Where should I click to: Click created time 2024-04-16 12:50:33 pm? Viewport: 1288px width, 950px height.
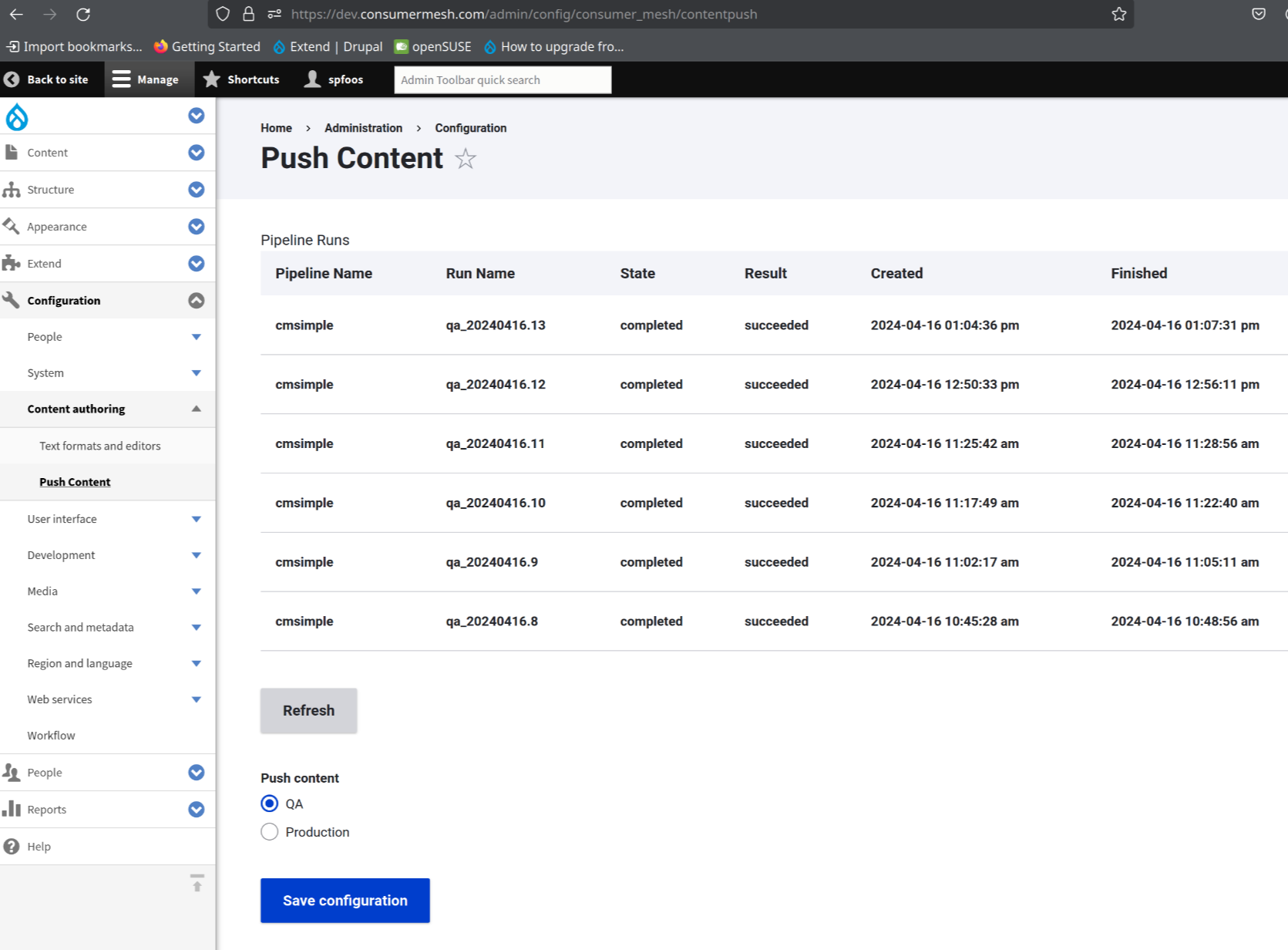click(x=944, y=384)
